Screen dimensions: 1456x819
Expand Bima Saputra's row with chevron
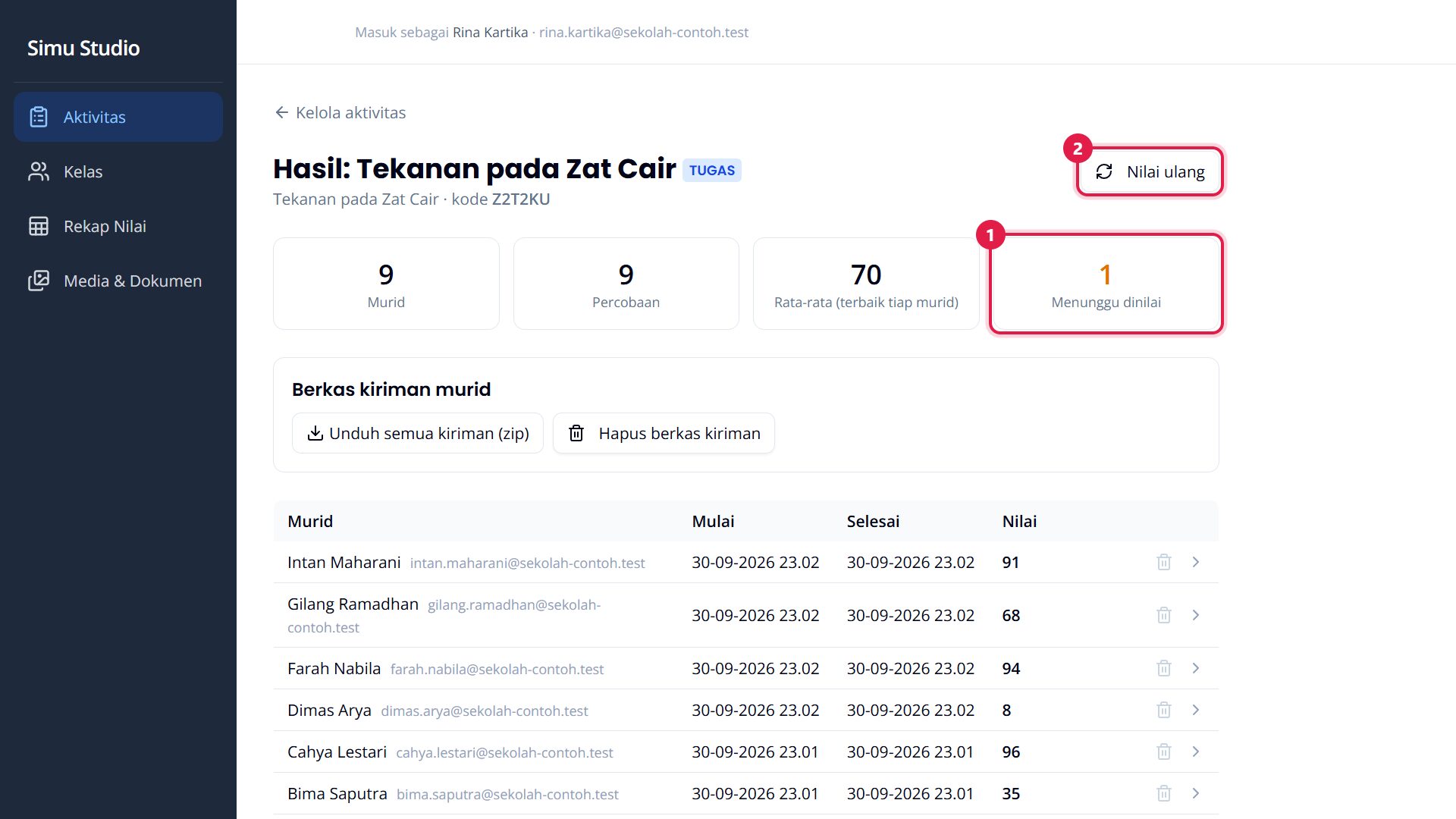1196,793
